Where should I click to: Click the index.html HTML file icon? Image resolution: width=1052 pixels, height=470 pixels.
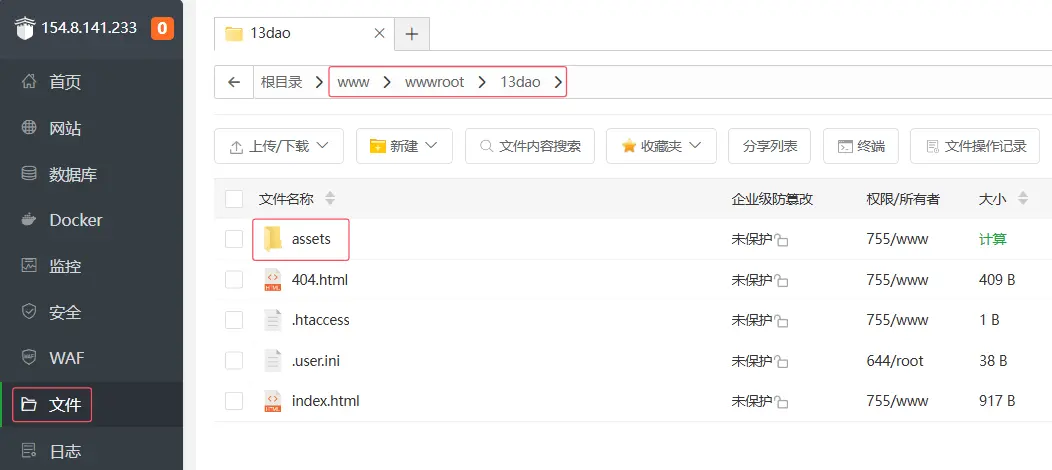[272, 401]
